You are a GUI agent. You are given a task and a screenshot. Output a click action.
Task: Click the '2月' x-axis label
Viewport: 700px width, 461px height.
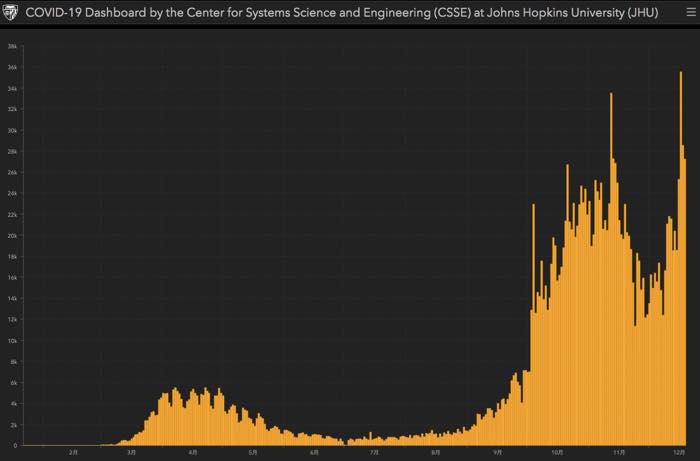[73, 453]
